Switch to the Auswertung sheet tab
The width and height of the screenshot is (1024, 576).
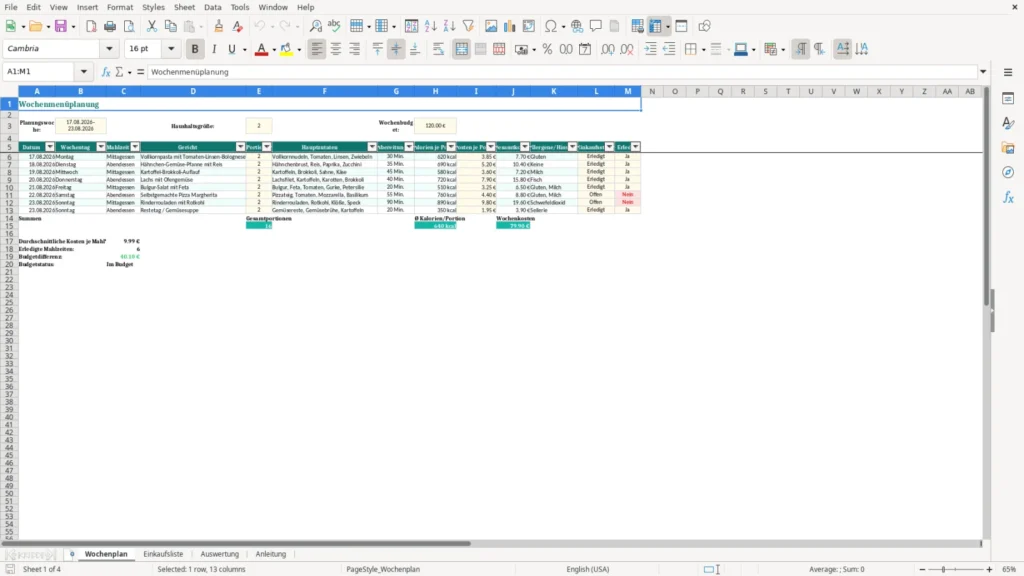pos(219,554)
